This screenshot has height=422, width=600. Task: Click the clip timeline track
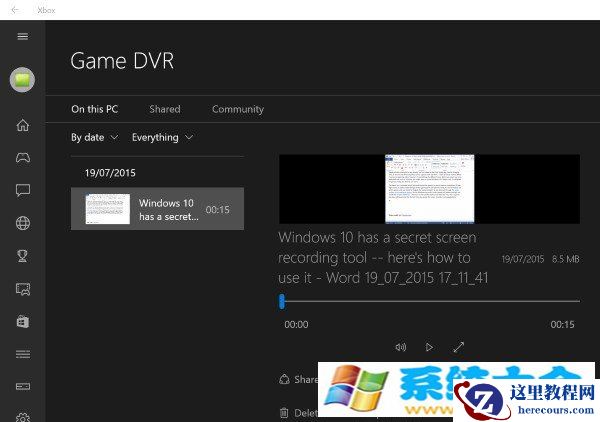point(429,301)
